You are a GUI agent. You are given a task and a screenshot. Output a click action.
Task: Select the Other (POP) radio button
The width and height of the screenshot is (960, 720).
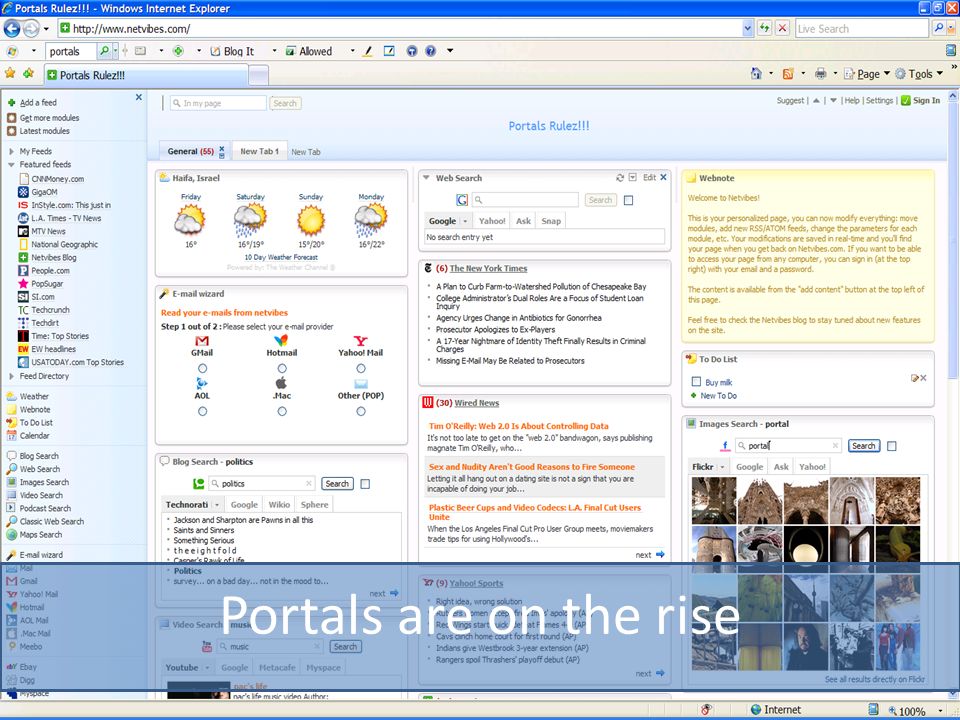tap(361, 412)
